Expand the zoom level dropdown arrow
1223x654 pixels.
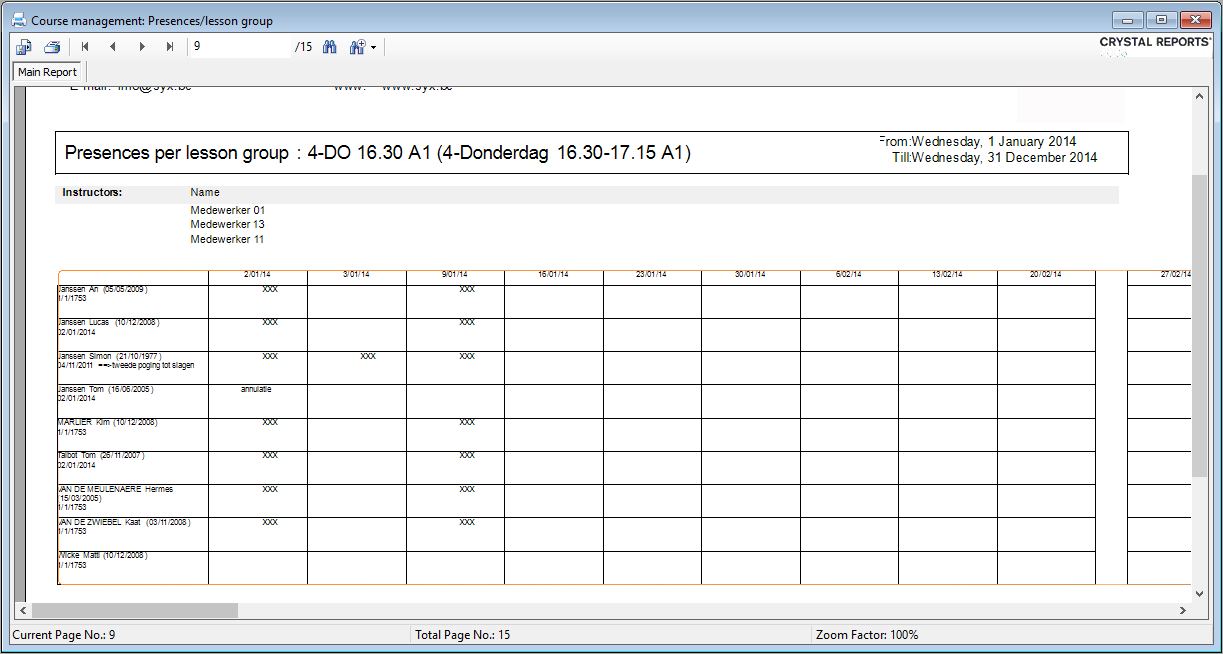pyautogui.click(x=373, y=47)
